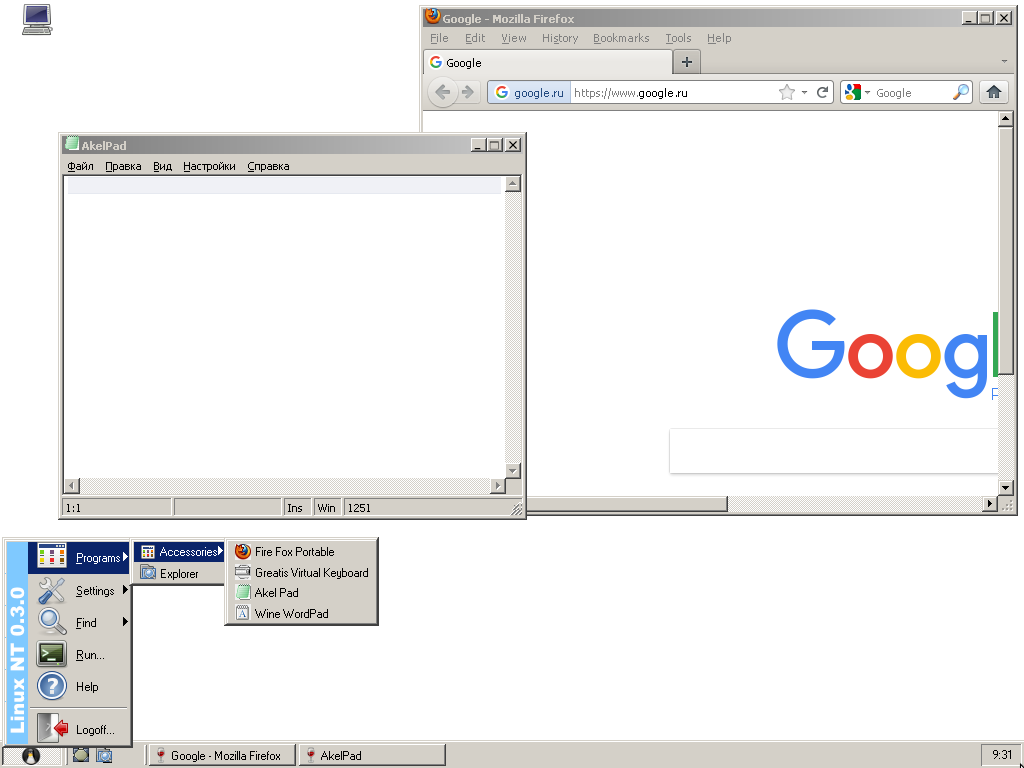Click the Firefox logo in the title bar
This screenshot has width=1024, height=768.
pos(432,16)
